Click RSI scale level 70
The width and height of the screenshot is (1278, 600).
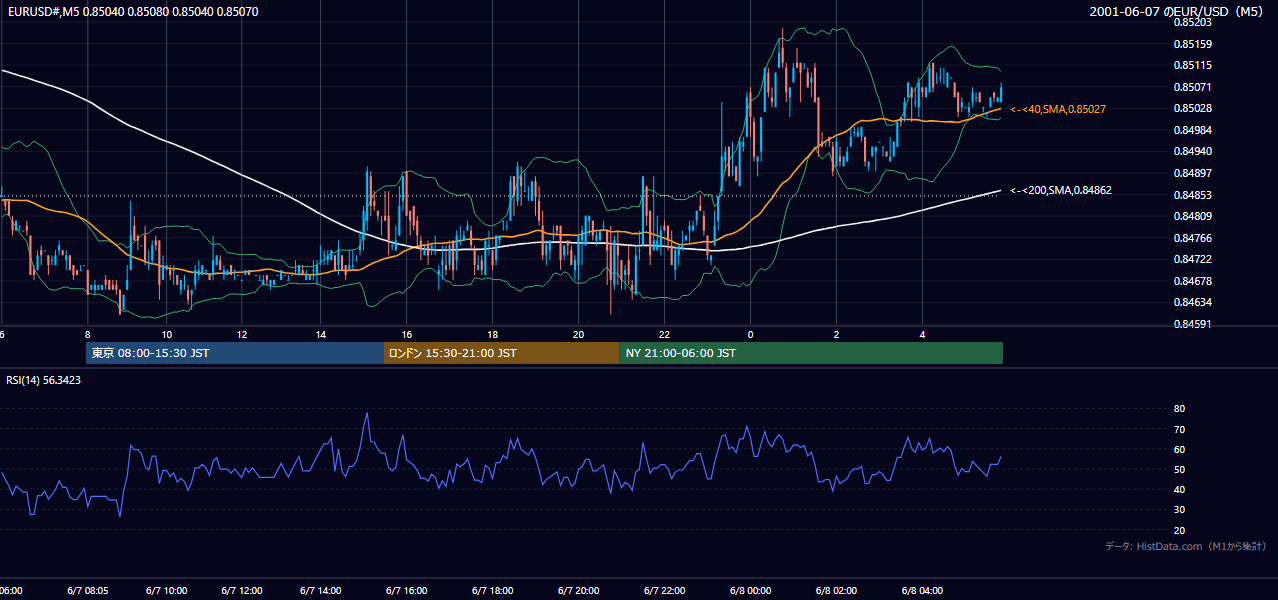[x=1179, y=429]
